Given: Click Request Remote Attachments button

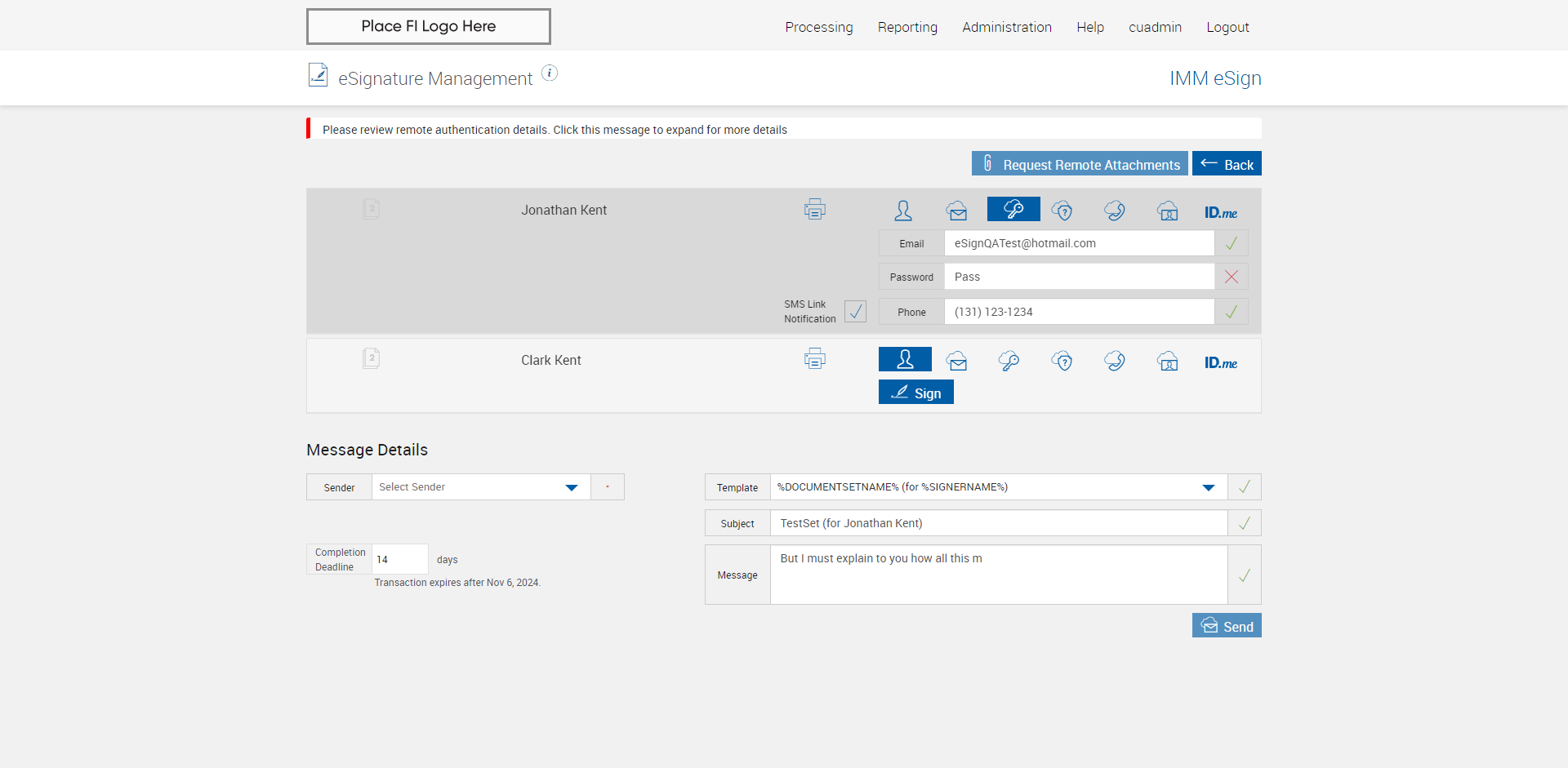Looking at the screenshot, I should coord(1079,164).
